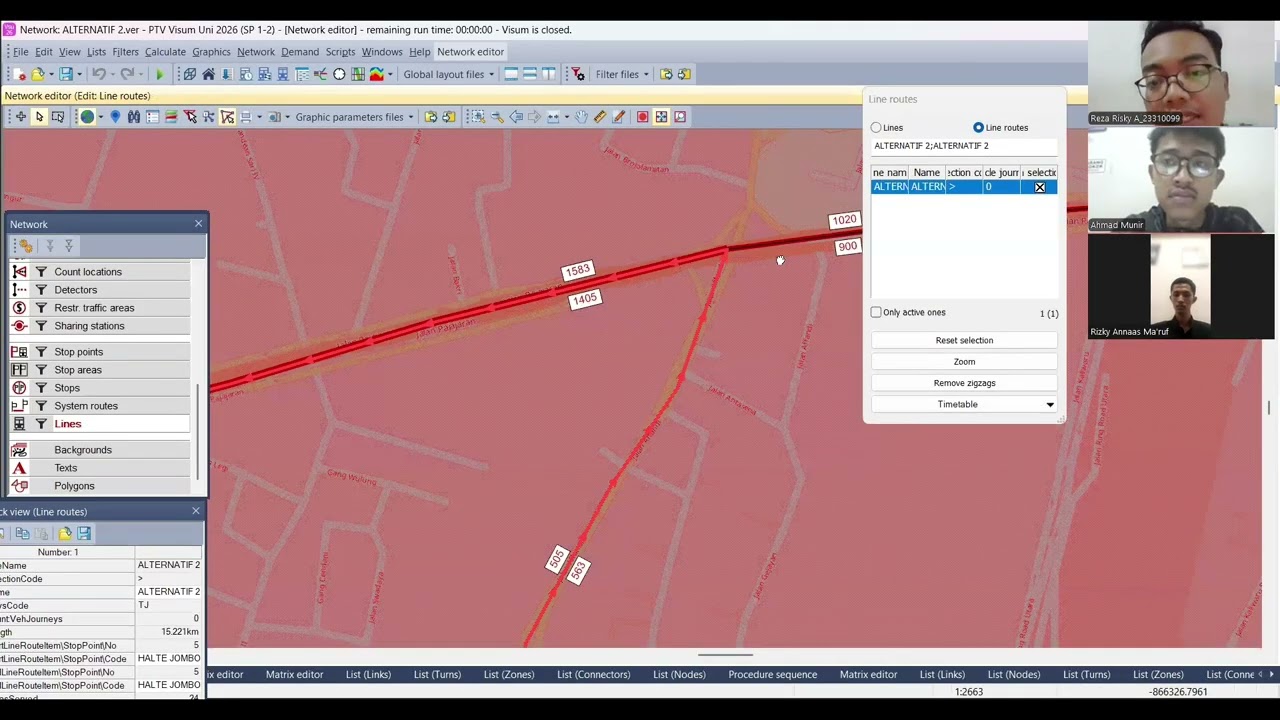Screen dimensions: 1280x720
Task: Switch to the Procedure sequence tab
Action: click(772, 675)
